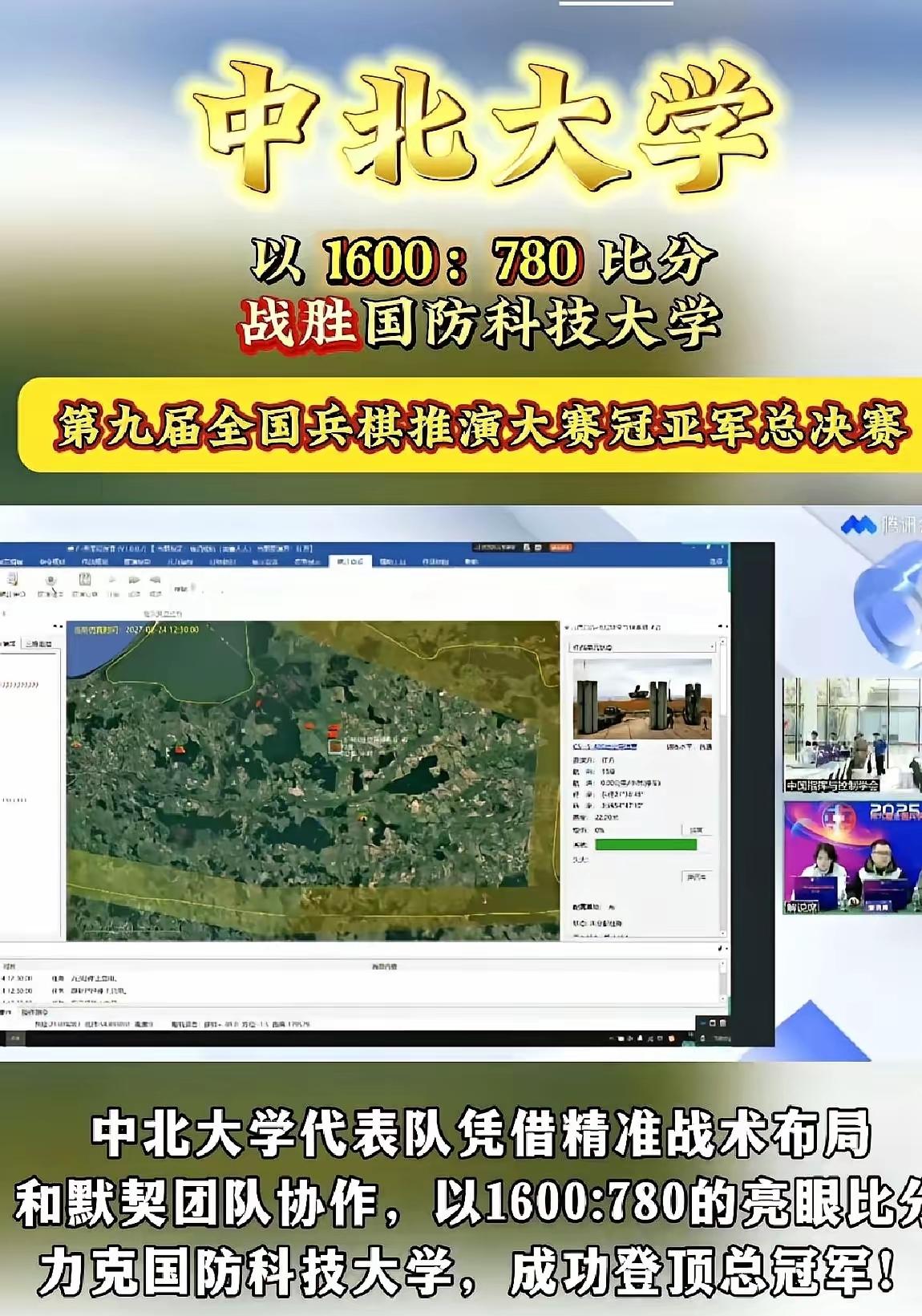The height and width of the screenshot is (1316, 922).
Task: Click the unit info panel vertical scrollbar
Action: 722,786
